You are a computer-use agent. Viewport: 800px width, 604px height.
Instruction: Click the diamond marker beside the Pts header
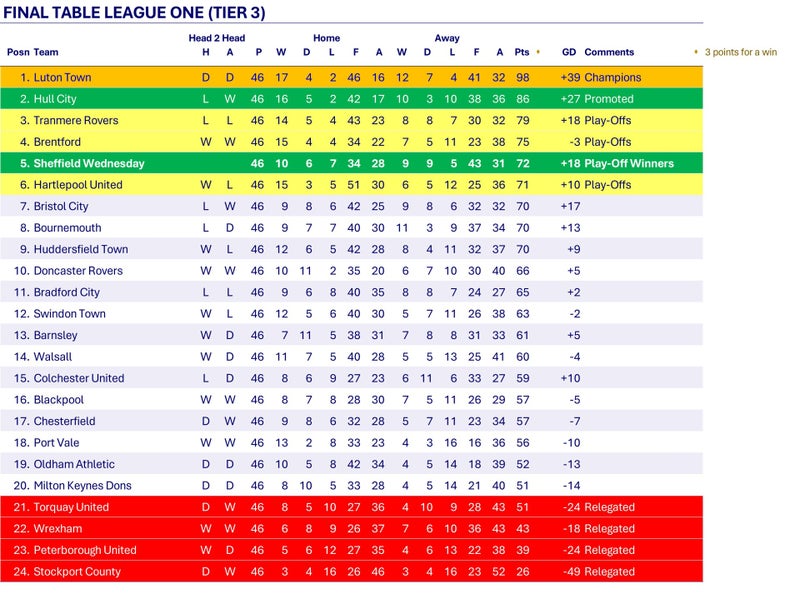[x=538, y=52]
